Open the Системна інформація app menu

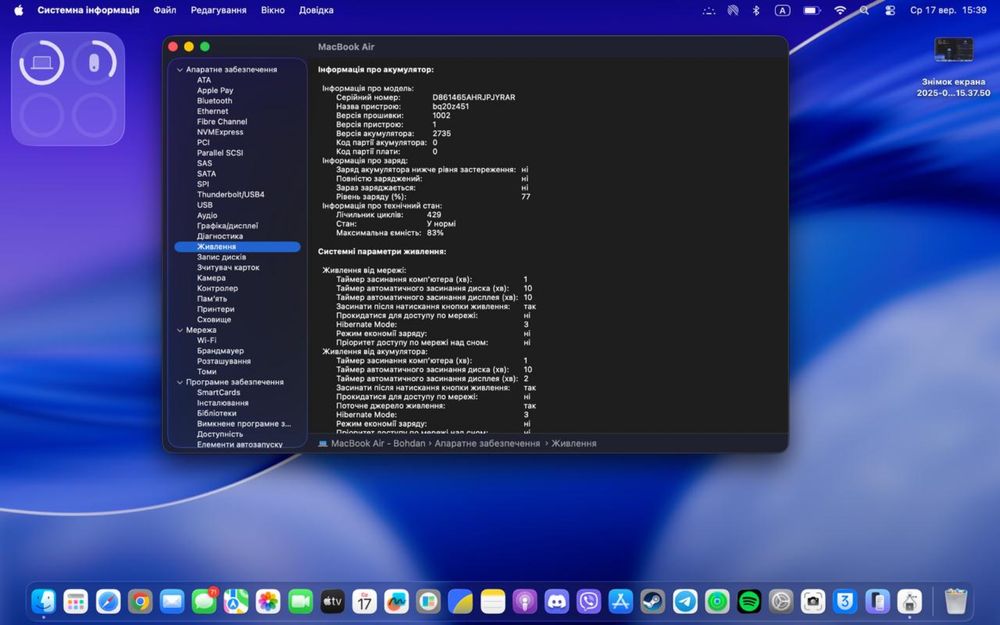88,10
